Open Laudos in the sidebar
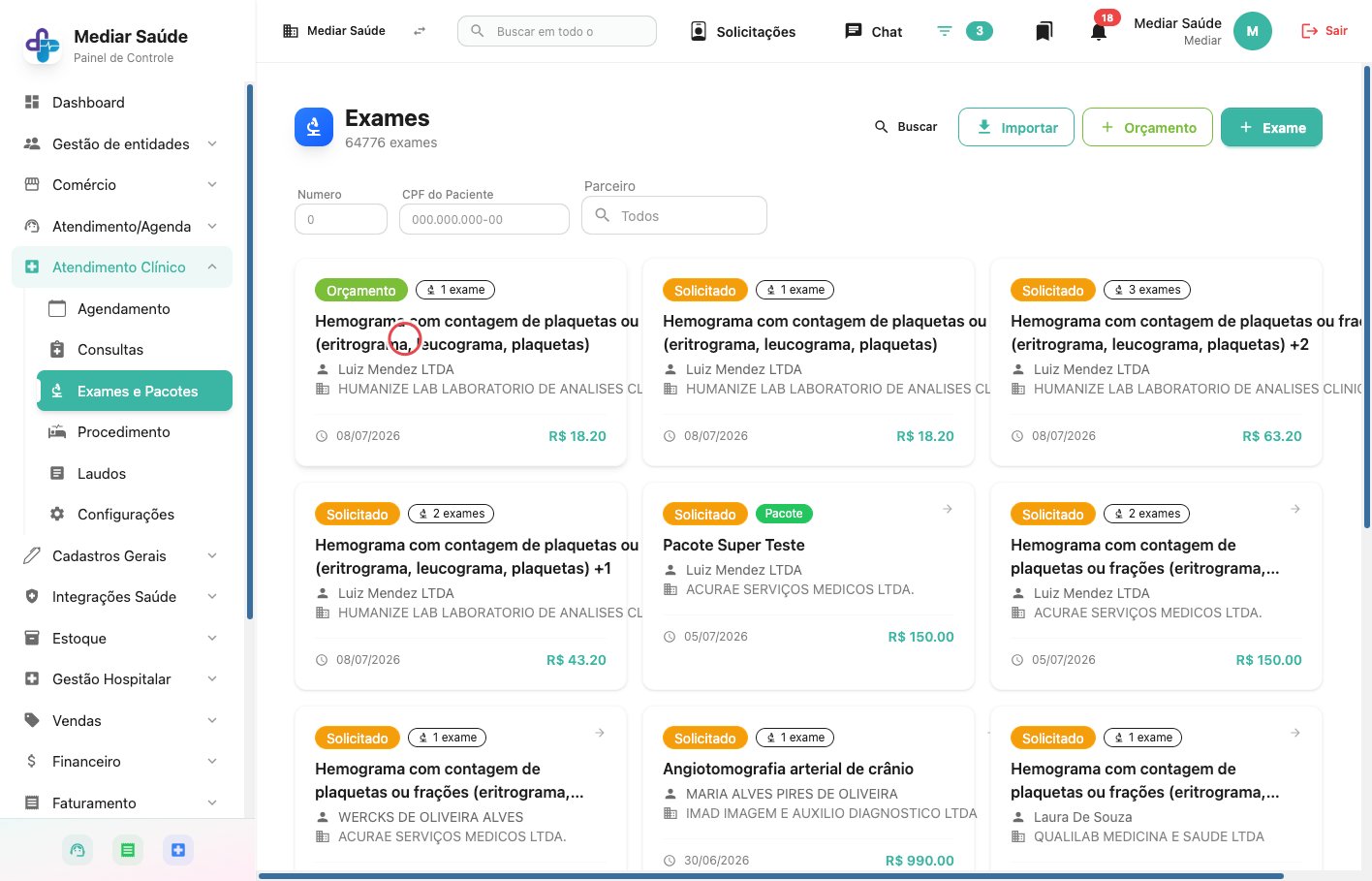 coord(102,474)
